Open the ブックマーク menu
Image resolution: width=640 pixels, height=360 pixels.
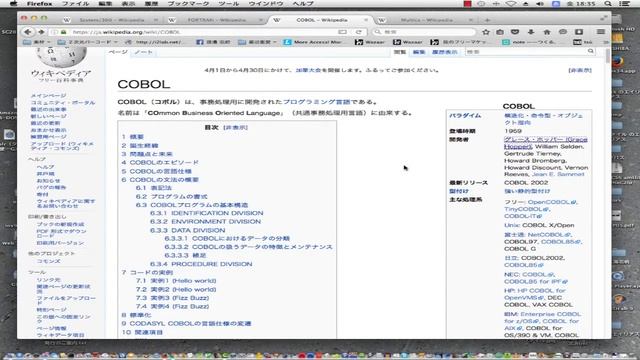188,4
